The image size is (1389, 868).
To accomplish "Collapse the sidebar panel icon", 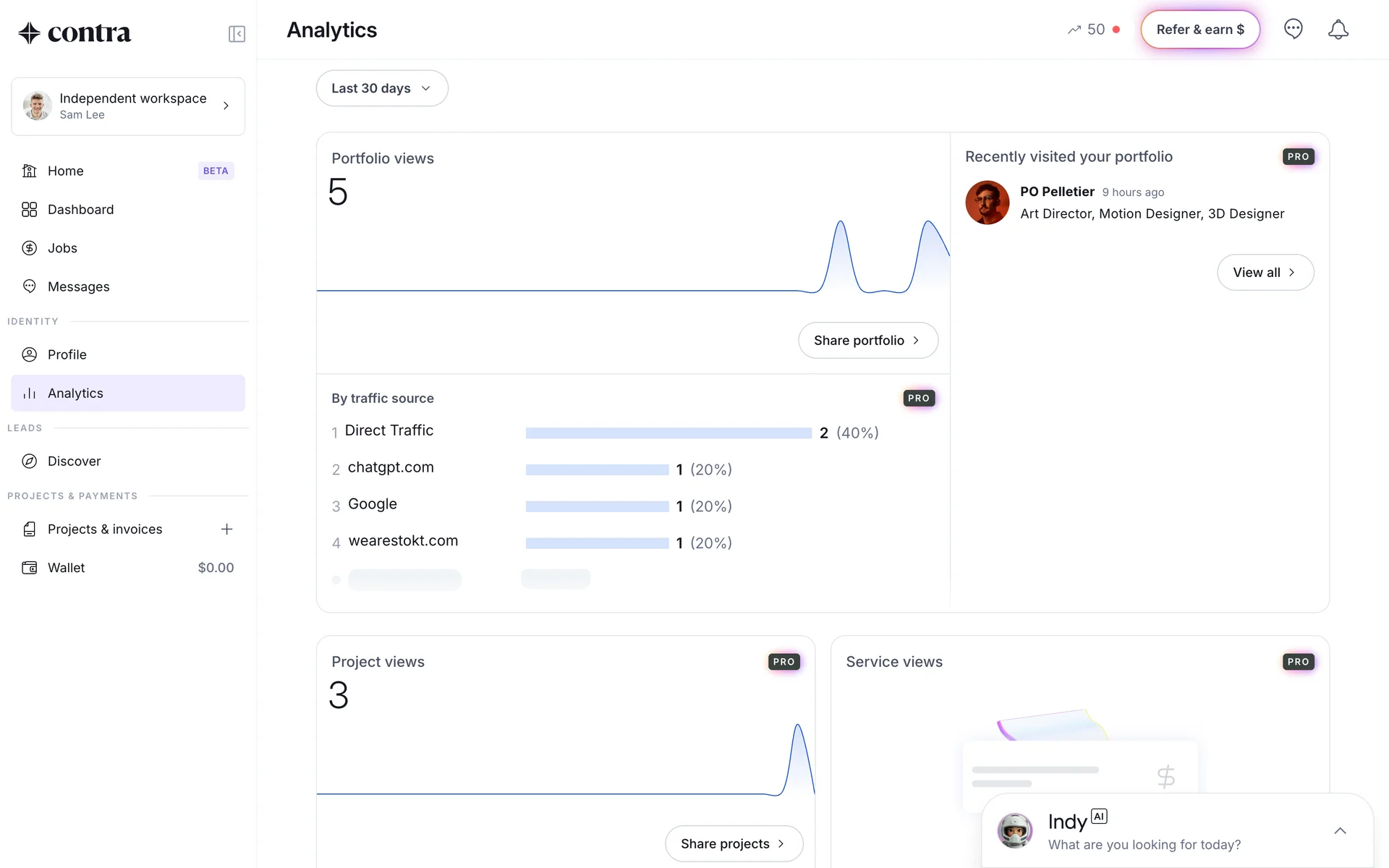I will 237,34.
